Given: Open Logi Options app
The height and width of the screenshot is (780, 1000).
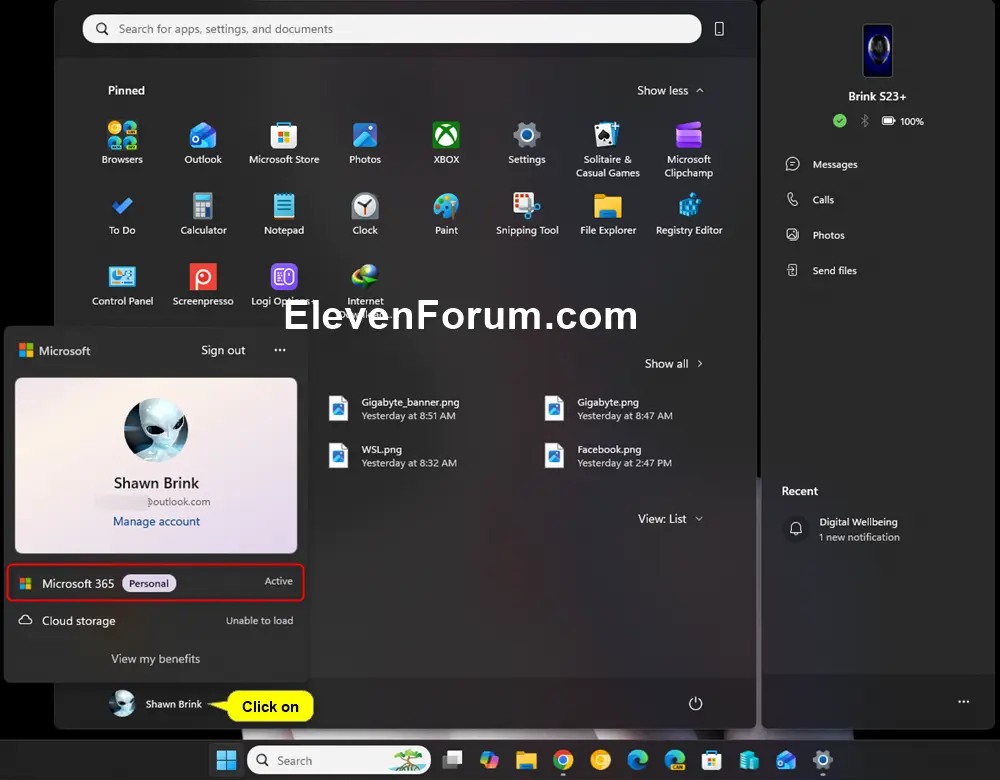Looking at the screenshot, I should 284,284.
